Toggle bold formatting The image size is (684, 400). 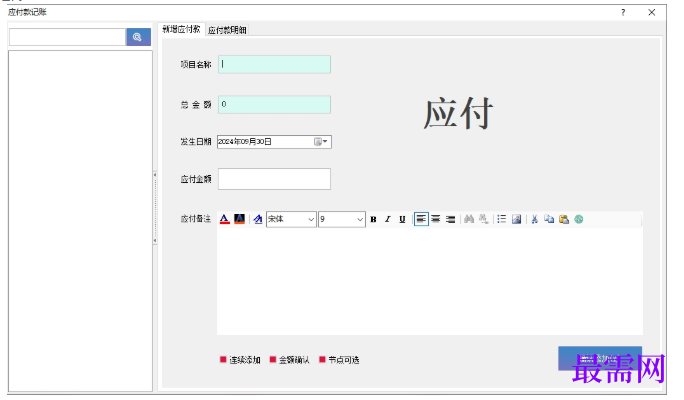(373, 219)
